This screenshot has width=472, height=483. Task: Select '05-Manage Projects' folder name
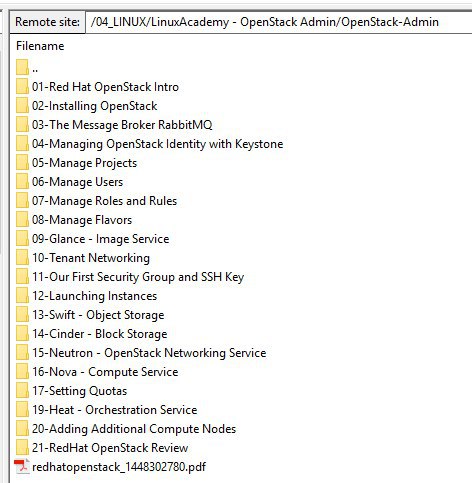[x=84, y=163]
